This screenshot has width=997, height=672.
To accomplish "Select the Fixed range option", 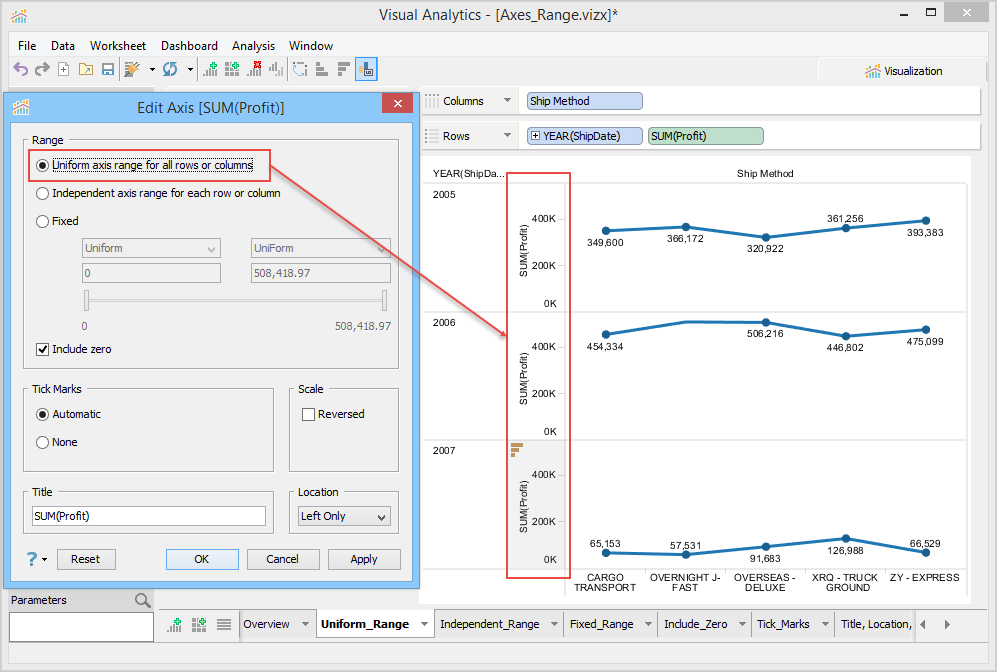I will [43, 221].
